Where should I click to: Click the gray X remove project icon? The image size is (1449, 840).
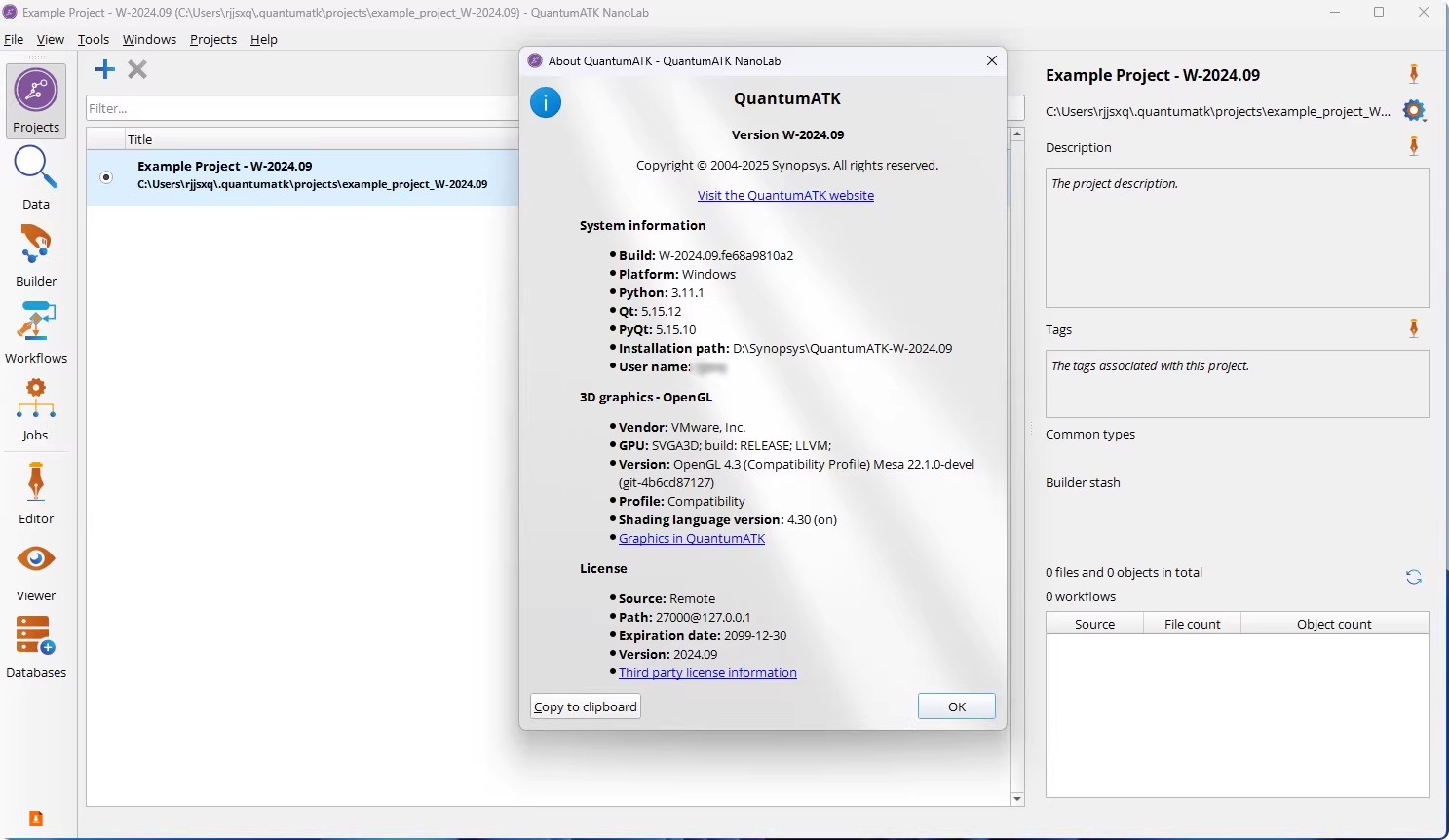[137, 69]
